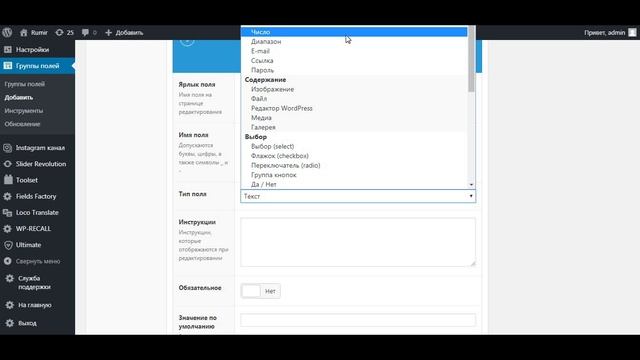
Task: Click the Toolset icon
Action: 8,180
